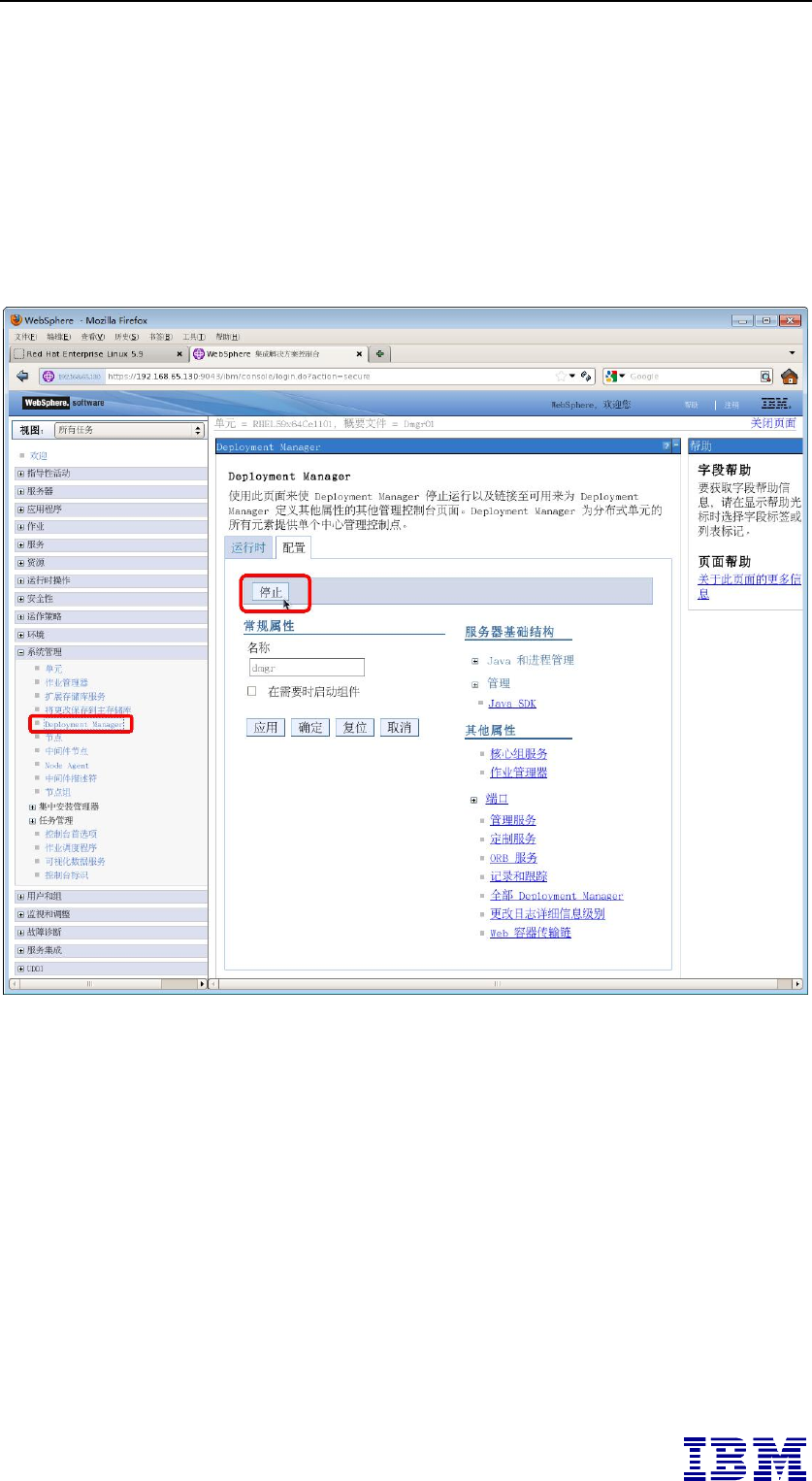This screenshot has width=812, height=1481.
Task: Click the question mark help icon in Deployment Manager header
Action: pos(666,445)
